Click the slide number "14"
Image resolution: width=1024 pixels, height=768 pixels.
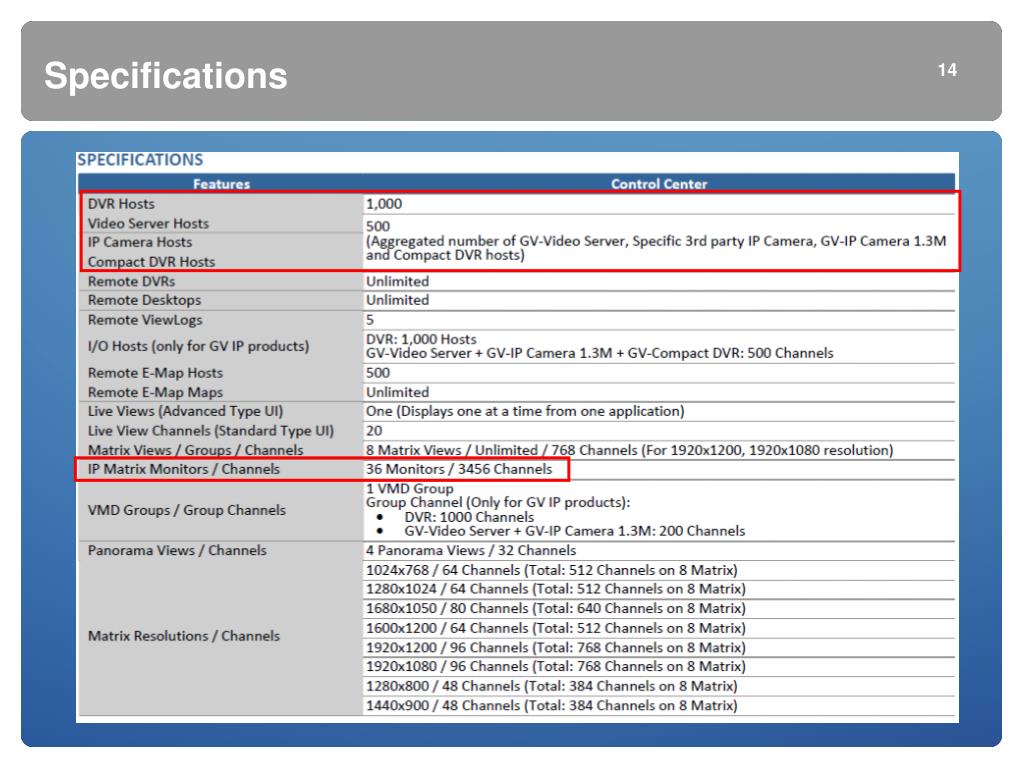tap(947, 71)
